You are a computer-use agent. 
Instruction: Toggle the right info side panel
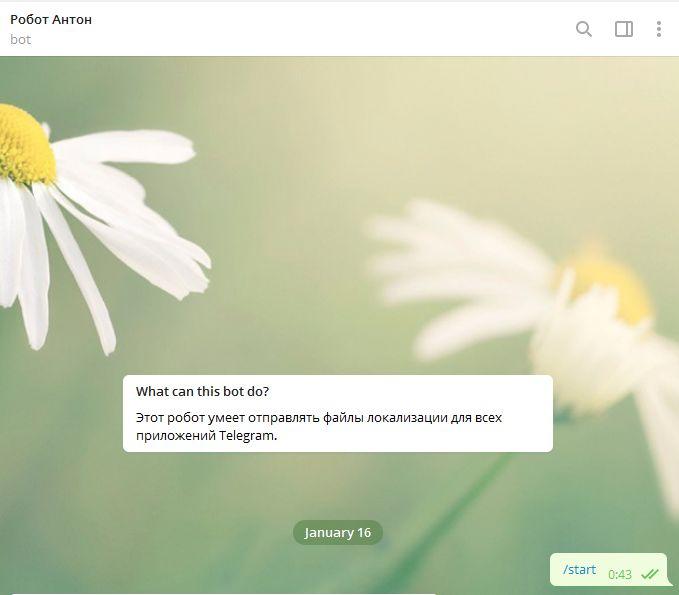tap(624, 29)
